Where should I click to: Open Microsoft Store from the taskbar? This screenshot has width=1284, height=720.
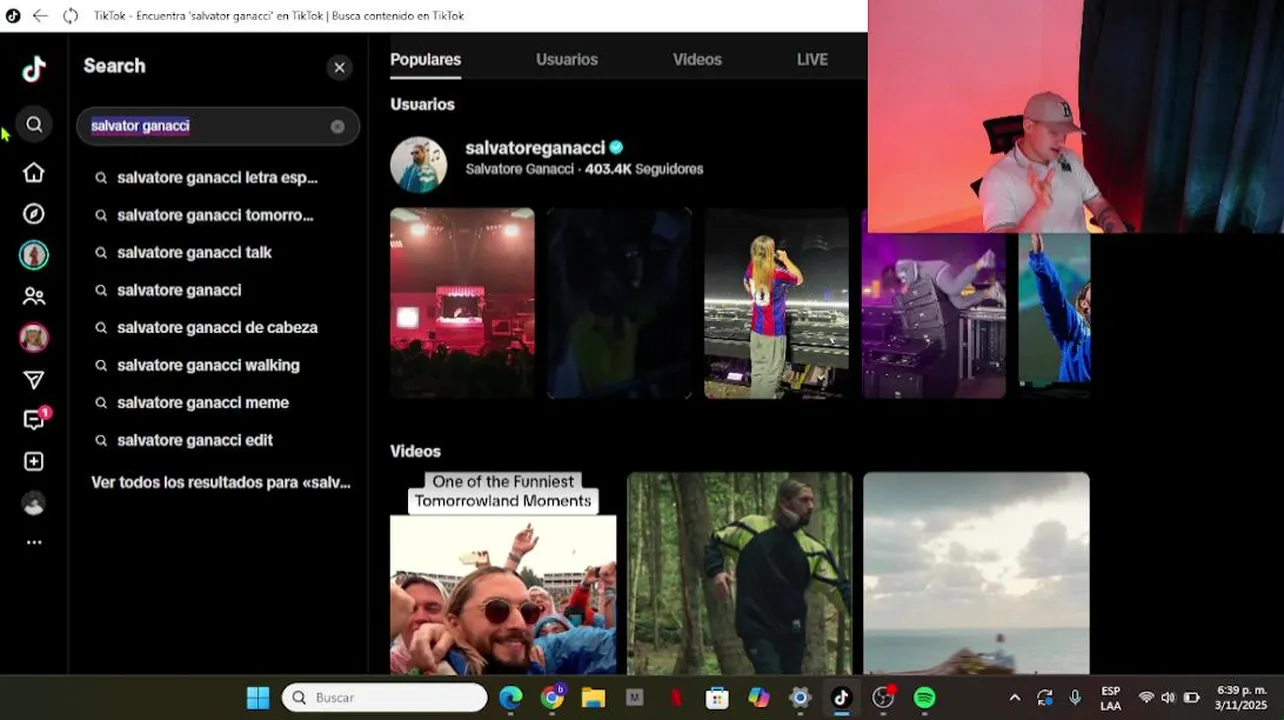pos(716,698)
